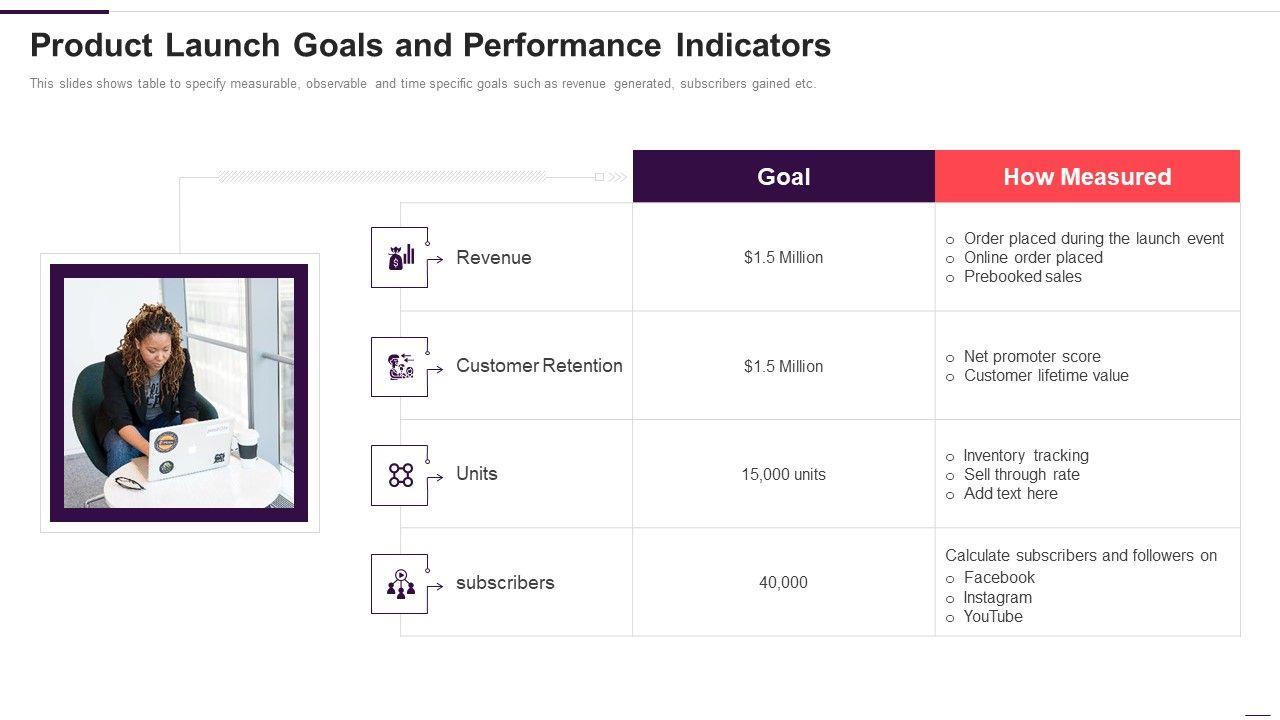This screenshot has width=1280, height=720.
Task: Click the slide subtitle description text
Action: point(422,84)
